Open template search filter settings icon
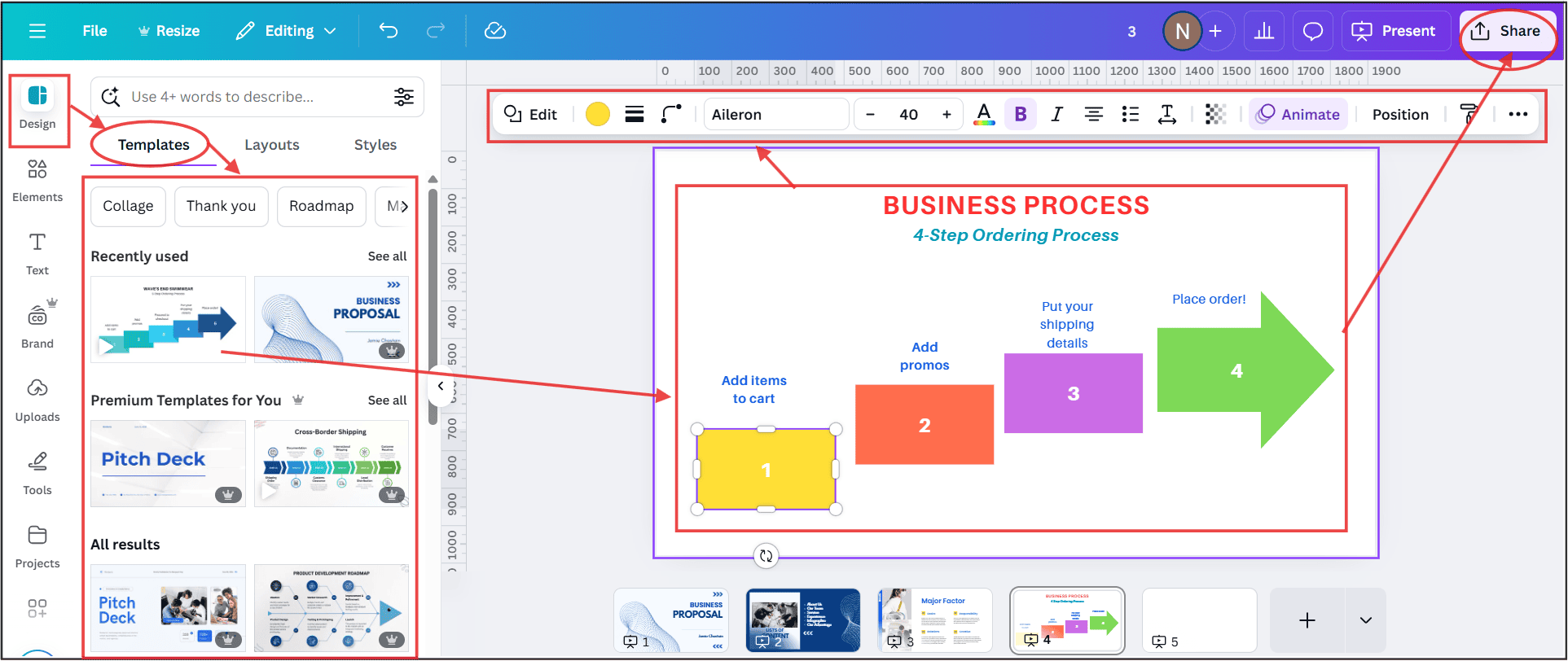This screenshot has width=1568, height=661. 404,97
